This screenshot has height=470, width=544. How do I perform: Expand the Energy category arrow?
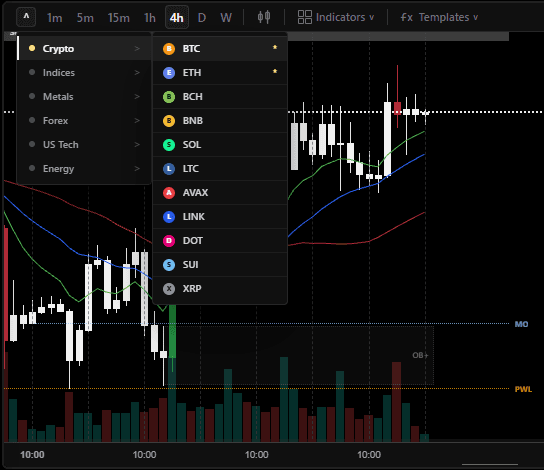tap(137, 168)
